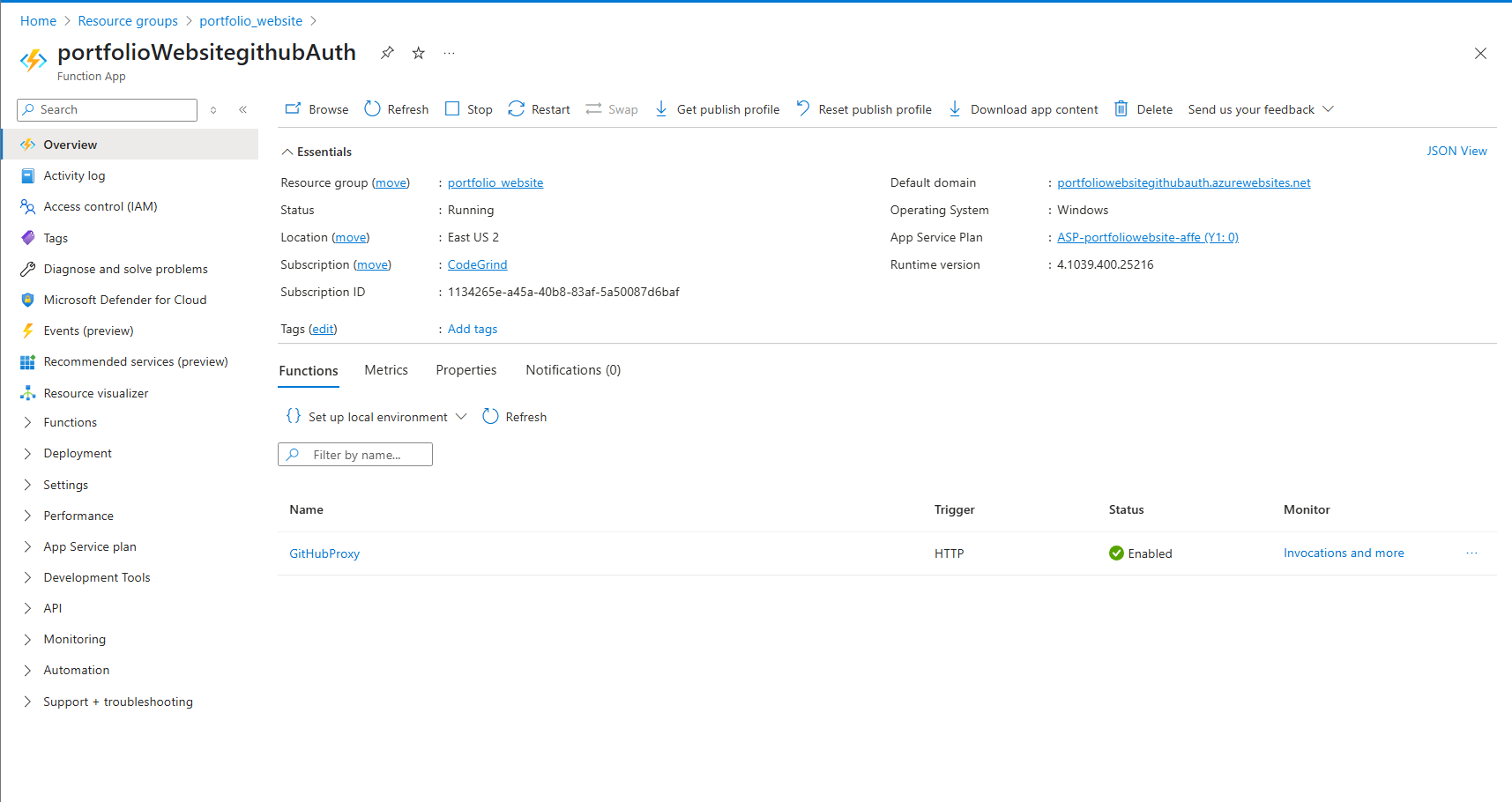This screenshot has height=802, width=1512.
Task: Reset the publish profile
Action: [x=864, y=109]
